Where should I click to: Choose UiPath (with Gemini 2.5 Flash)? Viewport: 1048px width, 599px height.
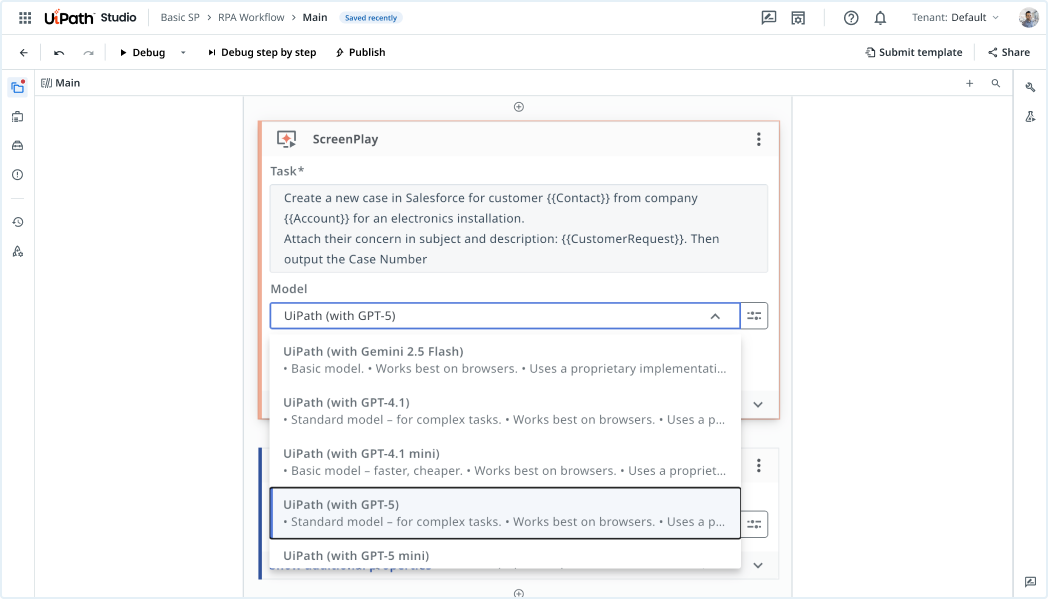(505, 360)
